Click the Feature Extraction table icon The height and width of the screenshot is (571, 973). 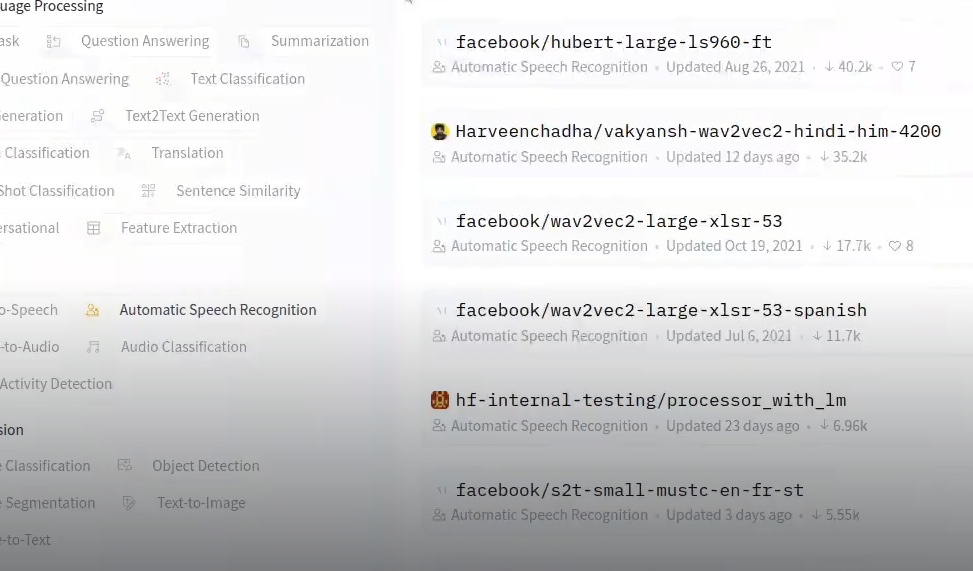[93, 228]
